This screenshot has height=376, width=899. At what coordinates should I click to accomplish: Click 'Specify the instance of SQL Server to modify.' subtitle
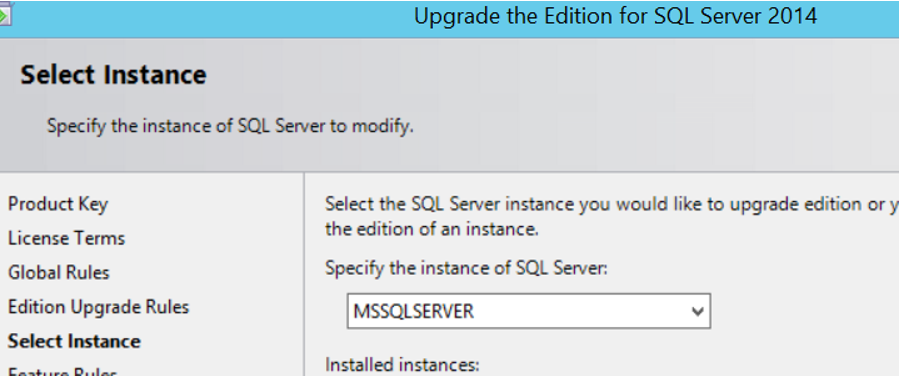coord(230,126)
